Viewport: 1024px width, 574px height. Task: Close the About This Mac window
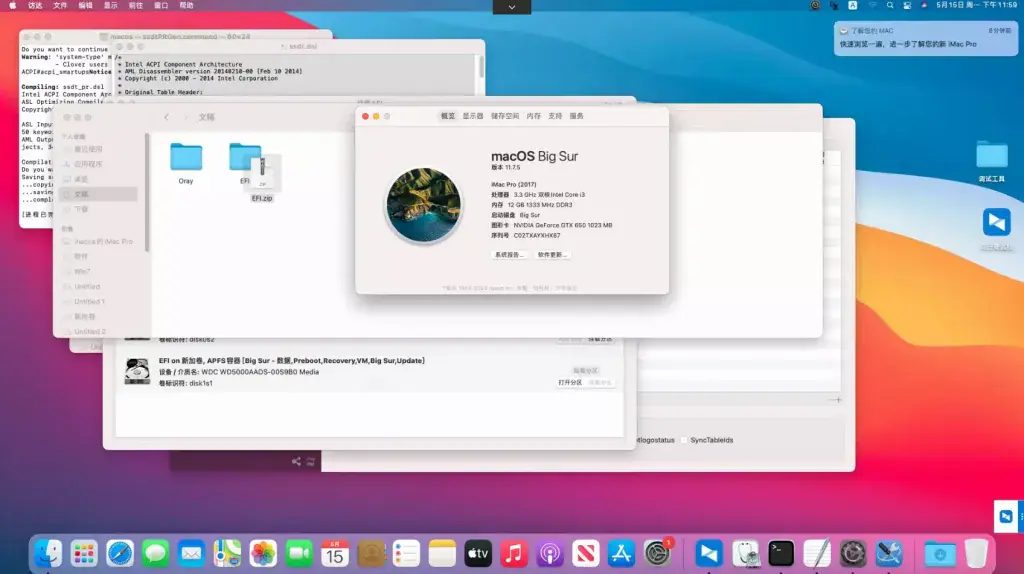coord(366,116)
